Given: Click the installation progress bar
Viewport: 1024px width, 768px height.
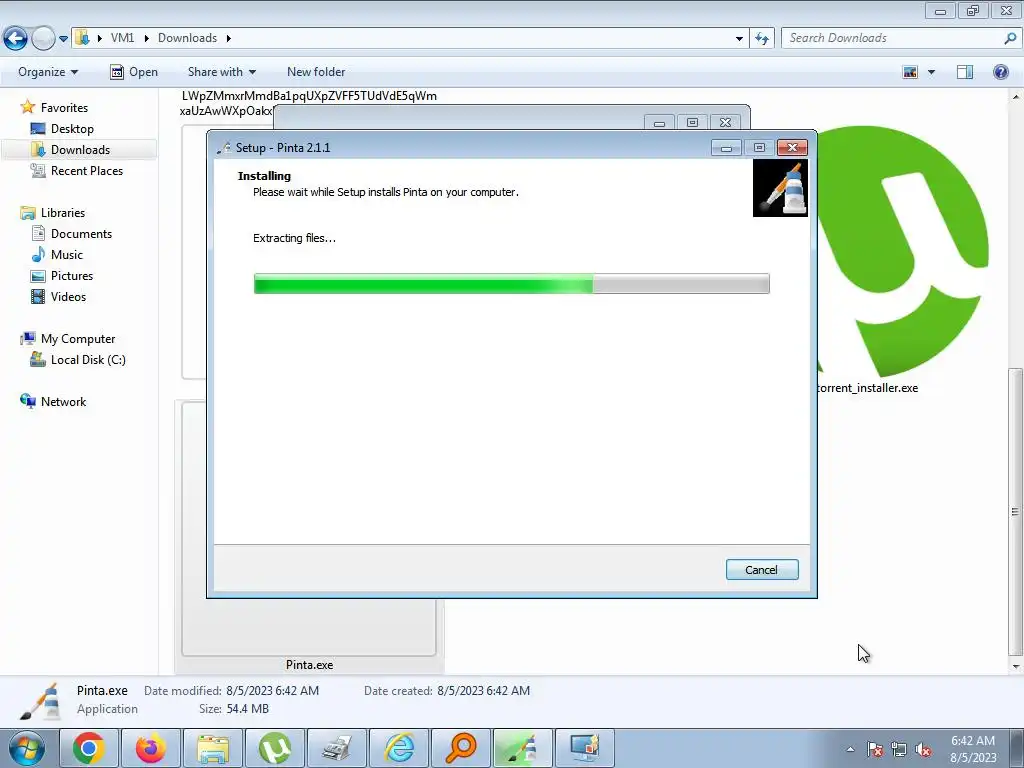Looking at the screenshot, I should coord(511,283).
